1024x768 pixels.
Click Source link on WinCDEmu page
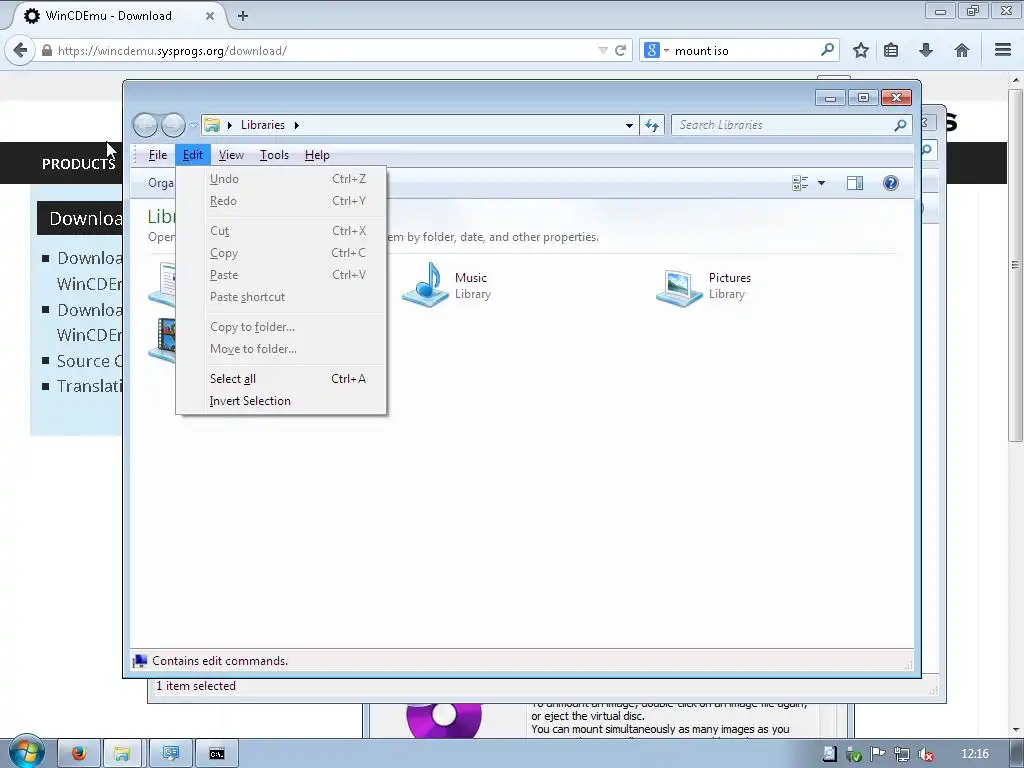tap(89, 361)
